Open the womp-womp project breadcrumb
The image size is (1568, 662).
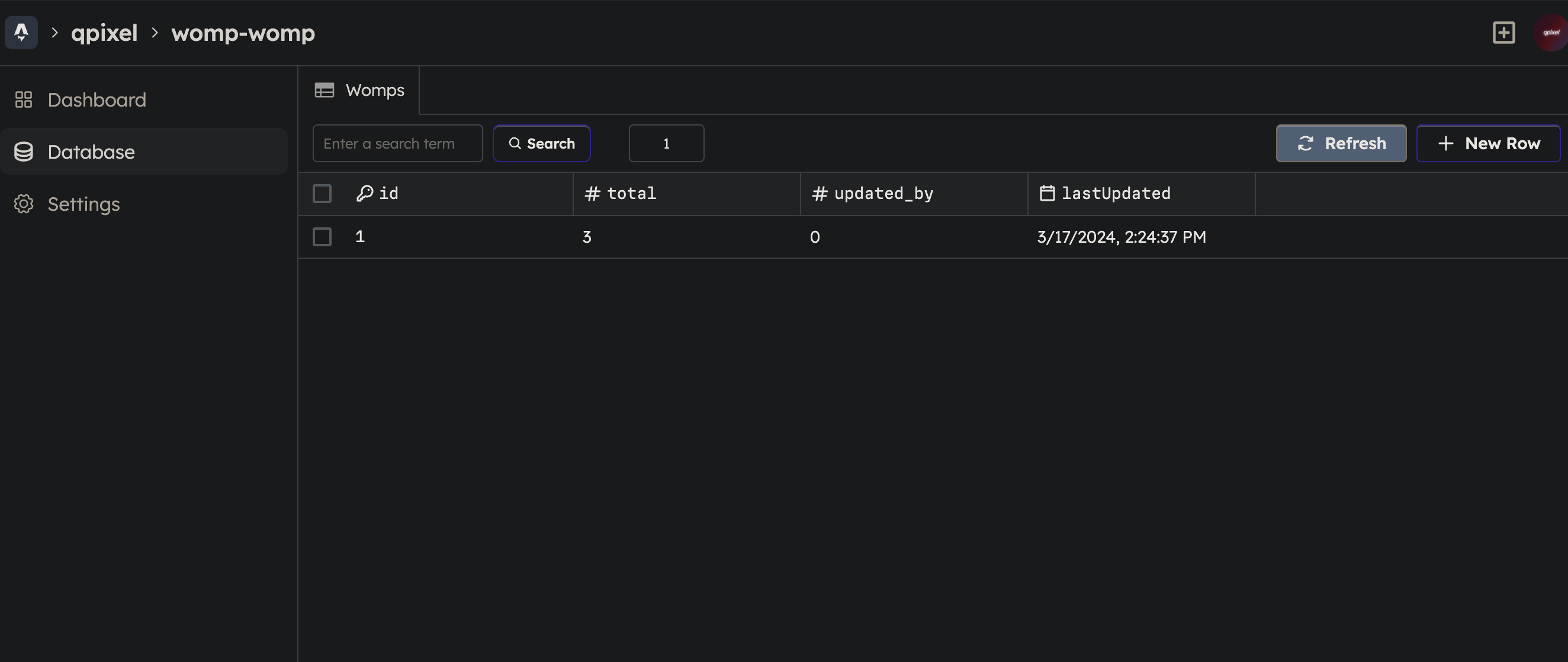(x=243, y=33)
